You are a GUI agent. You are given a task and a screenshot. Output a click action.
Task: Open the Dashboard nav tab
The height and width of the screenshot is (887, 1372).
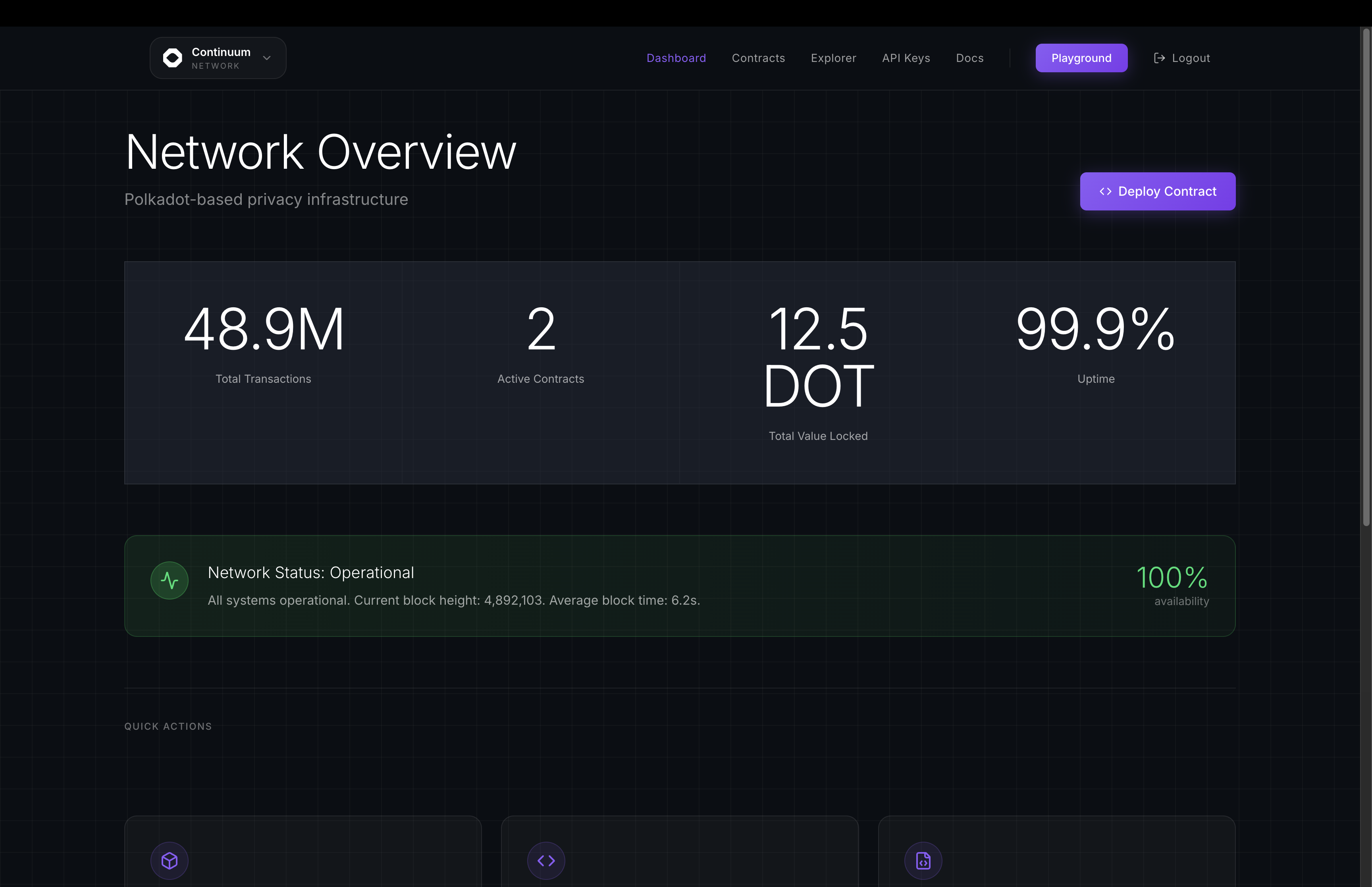pos(676,58)
